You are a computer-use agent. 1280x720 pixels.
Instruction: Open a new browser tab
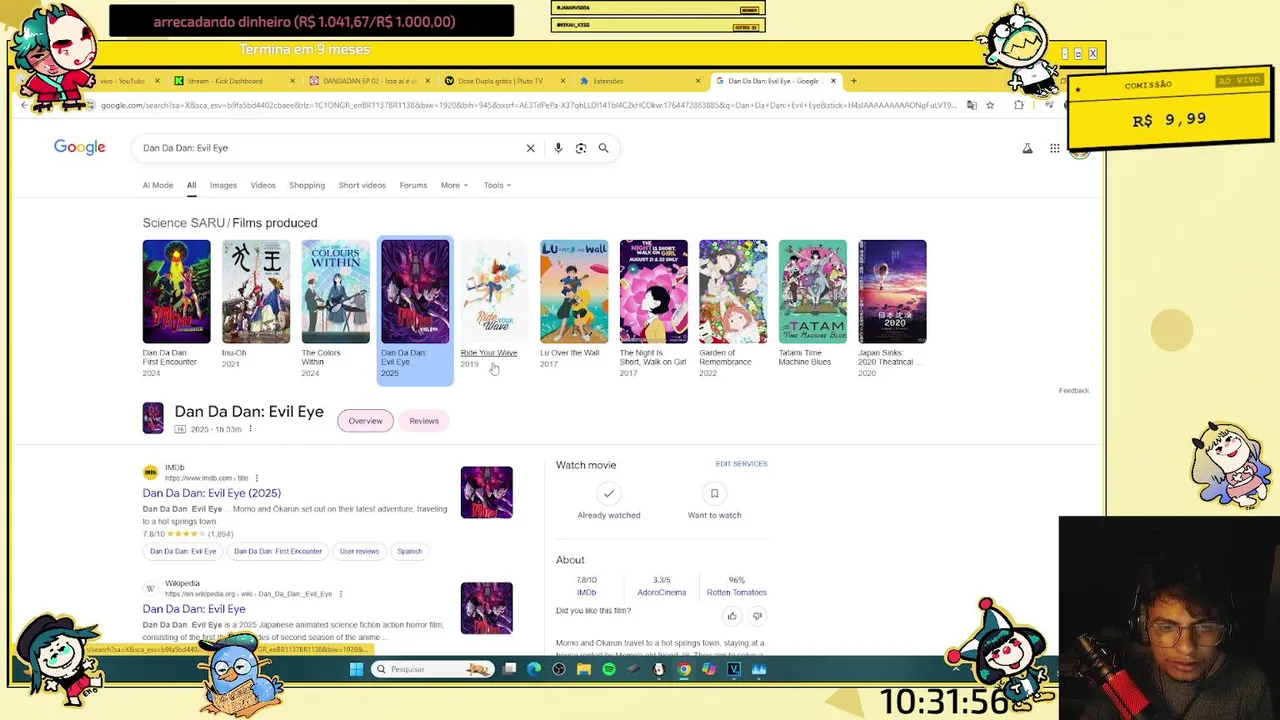pyautogui.click(x=853, y=81)
